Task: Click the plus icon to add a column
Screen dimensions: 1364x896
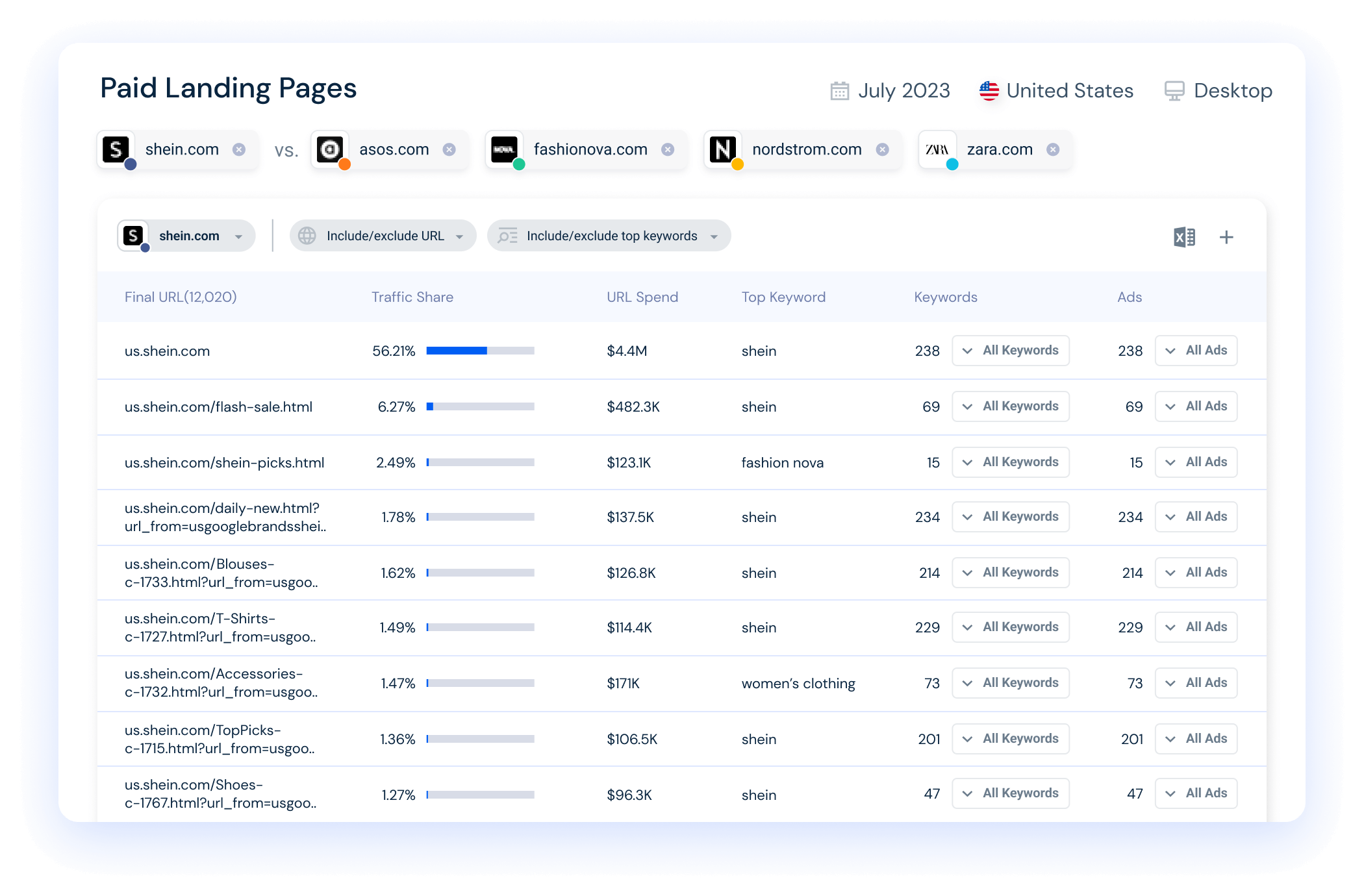Action: point(1226,237)
